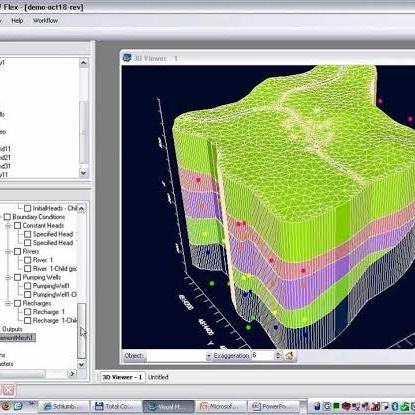Click the model tree scrollbar down arrow

pyautogui.click(x=82, y=364)
